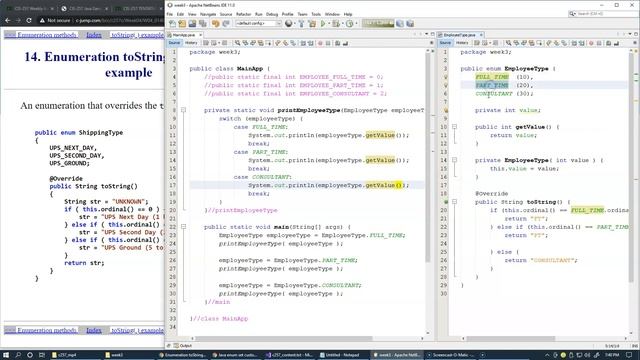Switch EmployeeType.java editor to History view
This screenshot has height=360, width=640.
(462, 43)
